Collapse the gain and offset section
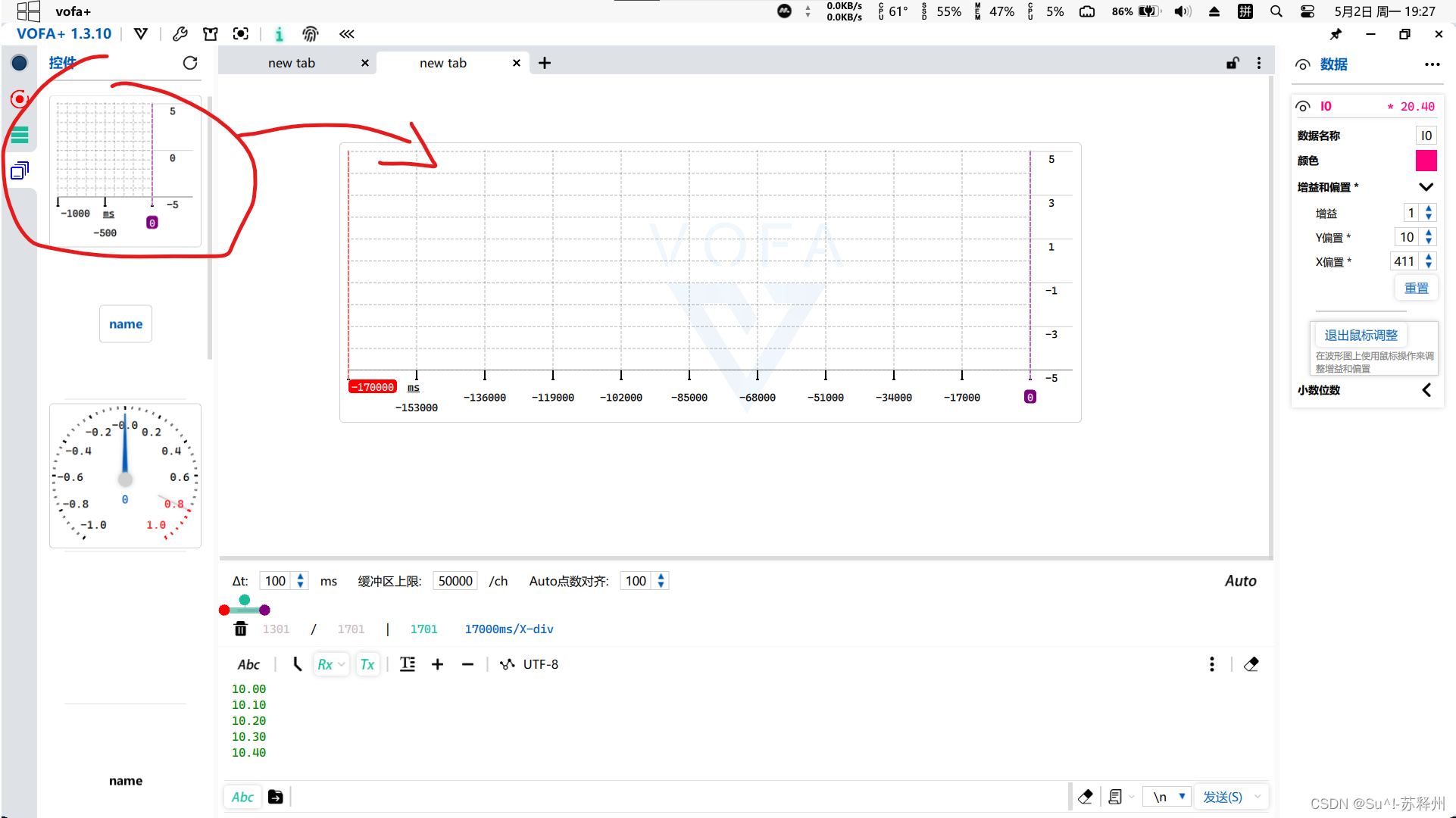This screenshot has height=818, width=1456. point(1426,187)
